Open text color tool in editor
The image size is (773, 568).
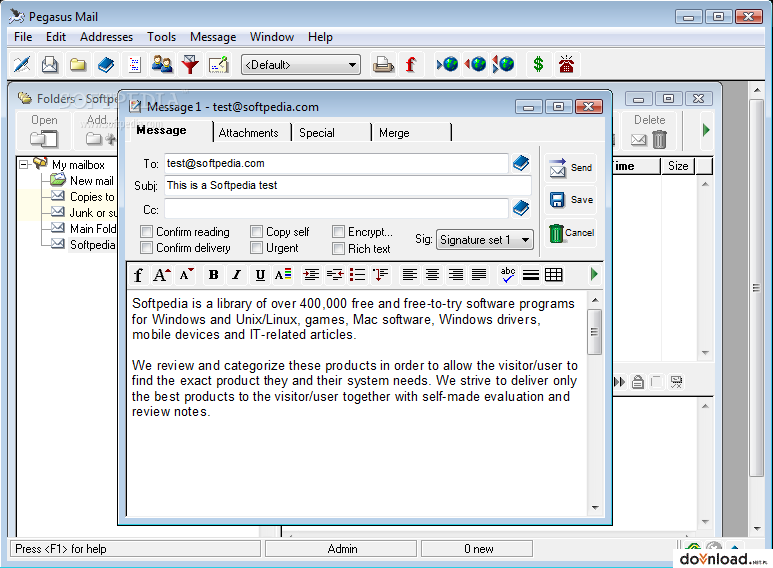point(283,275)
